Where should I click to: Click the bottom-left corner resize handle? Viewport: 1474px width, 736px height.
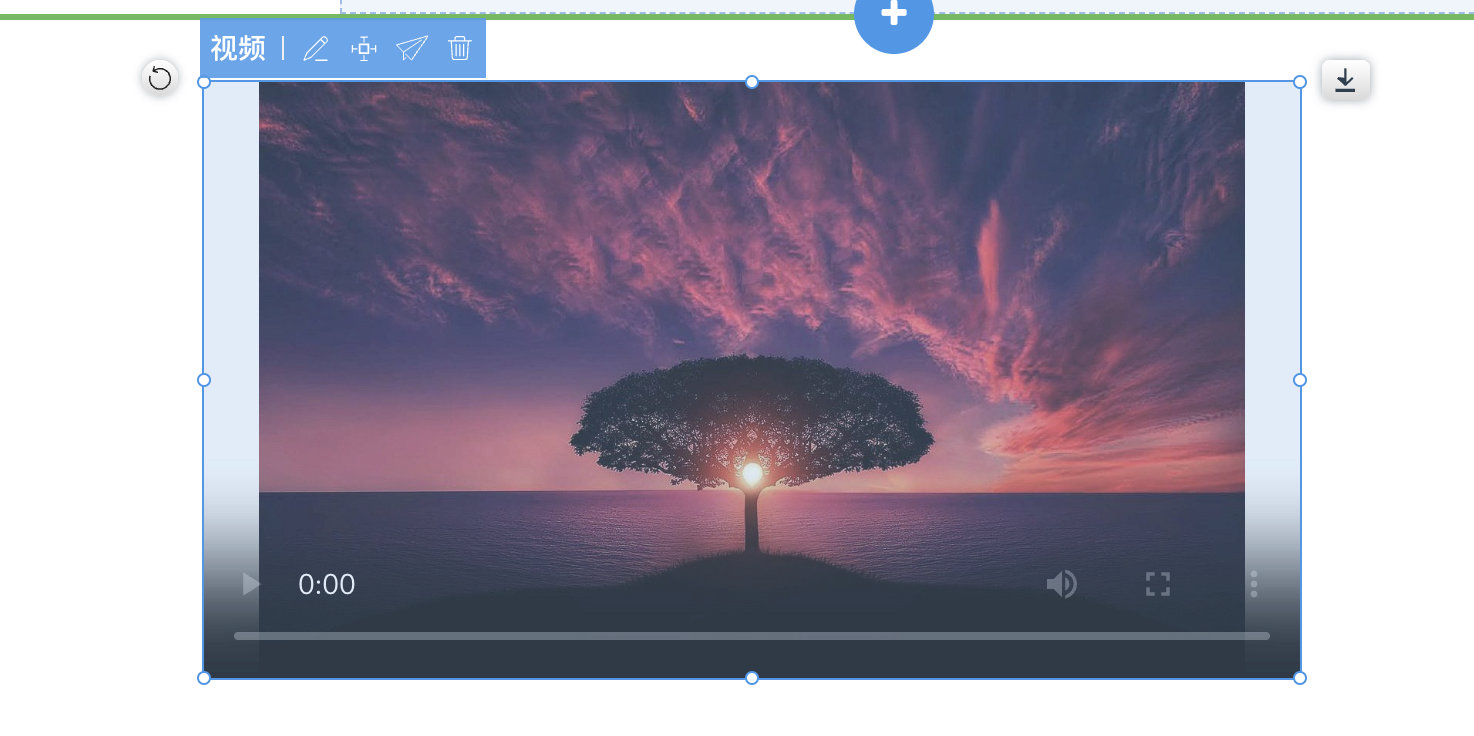204,678
